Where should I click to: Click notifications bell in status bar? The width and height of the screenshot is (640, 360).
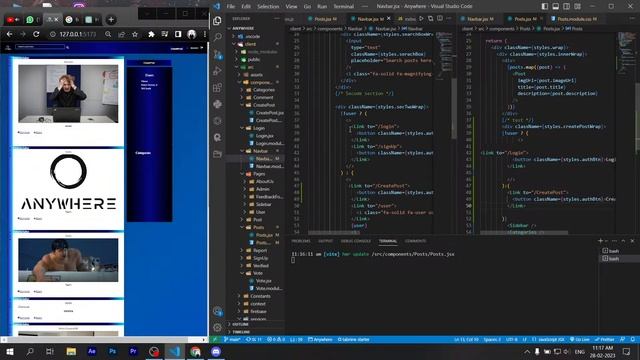pos(632,339)
